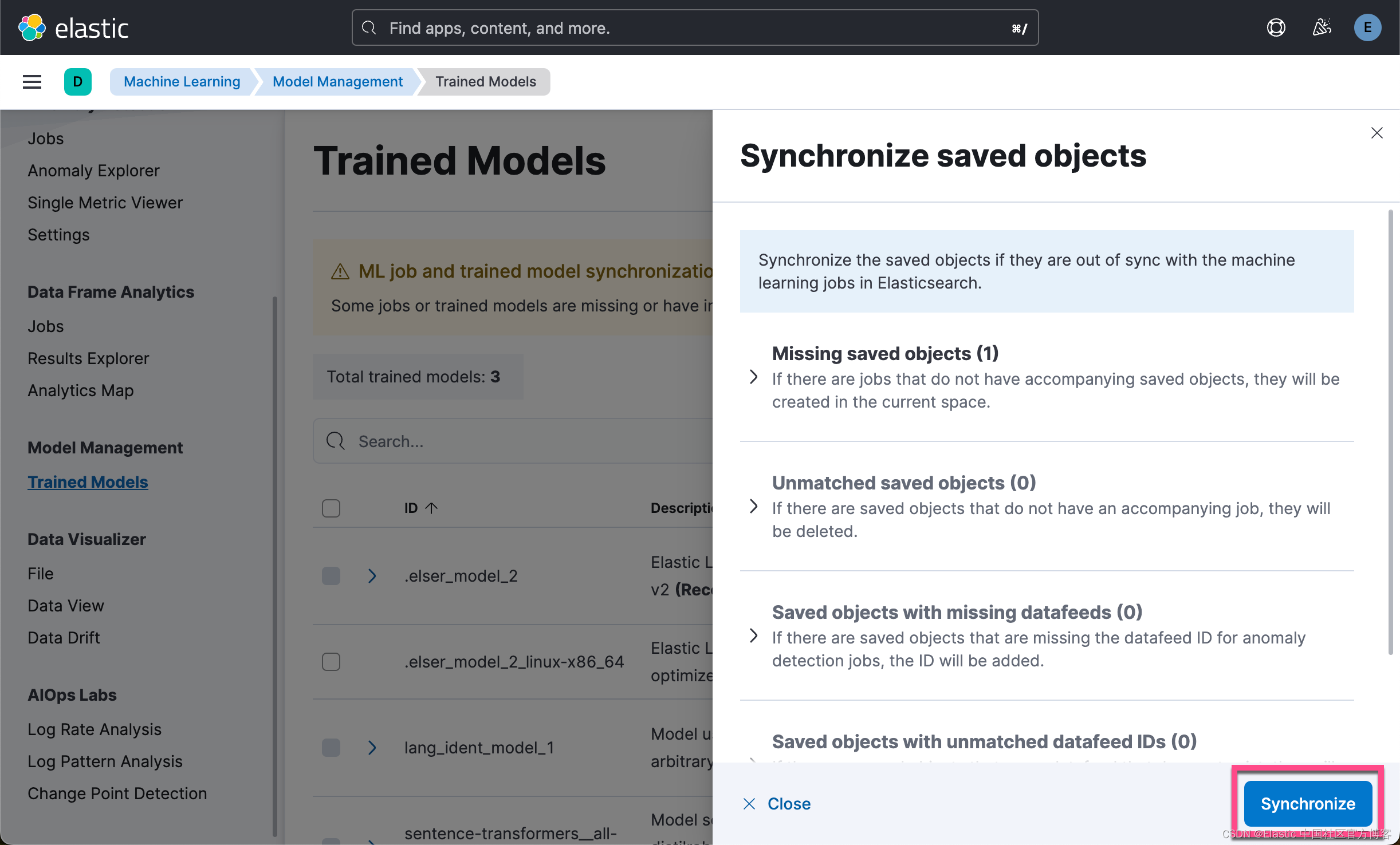Select the lang_ident_model_1 checkbox

331,748
